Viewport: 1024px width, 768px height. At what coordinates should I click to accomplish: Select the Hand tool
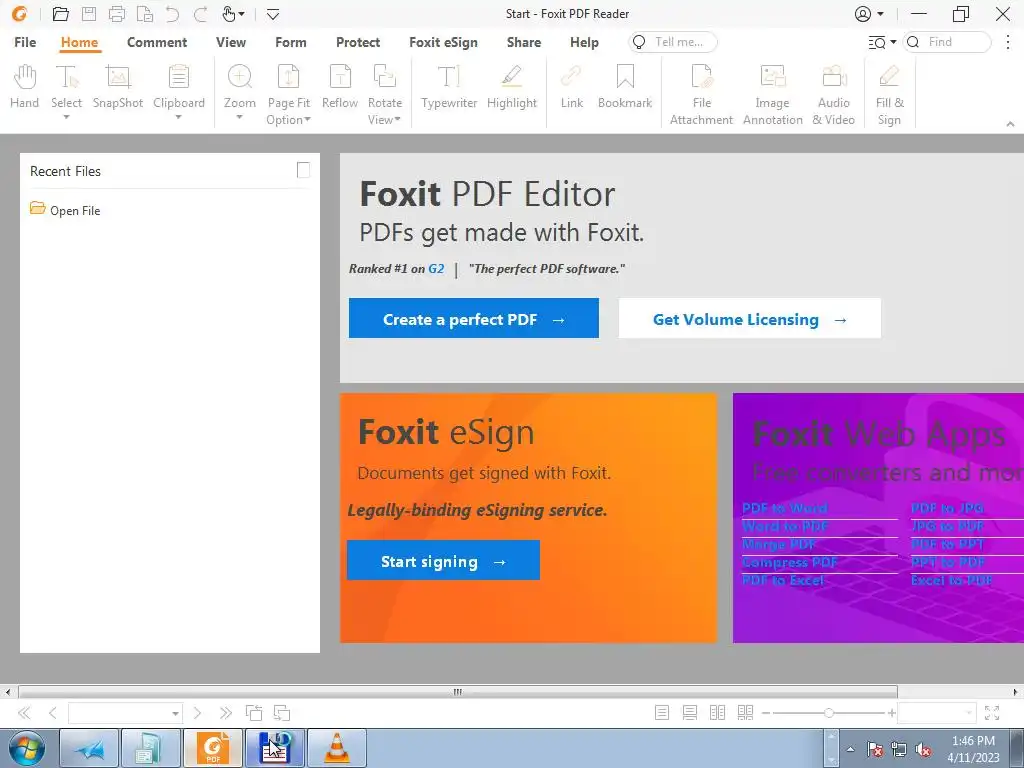(x=24, y=87)
